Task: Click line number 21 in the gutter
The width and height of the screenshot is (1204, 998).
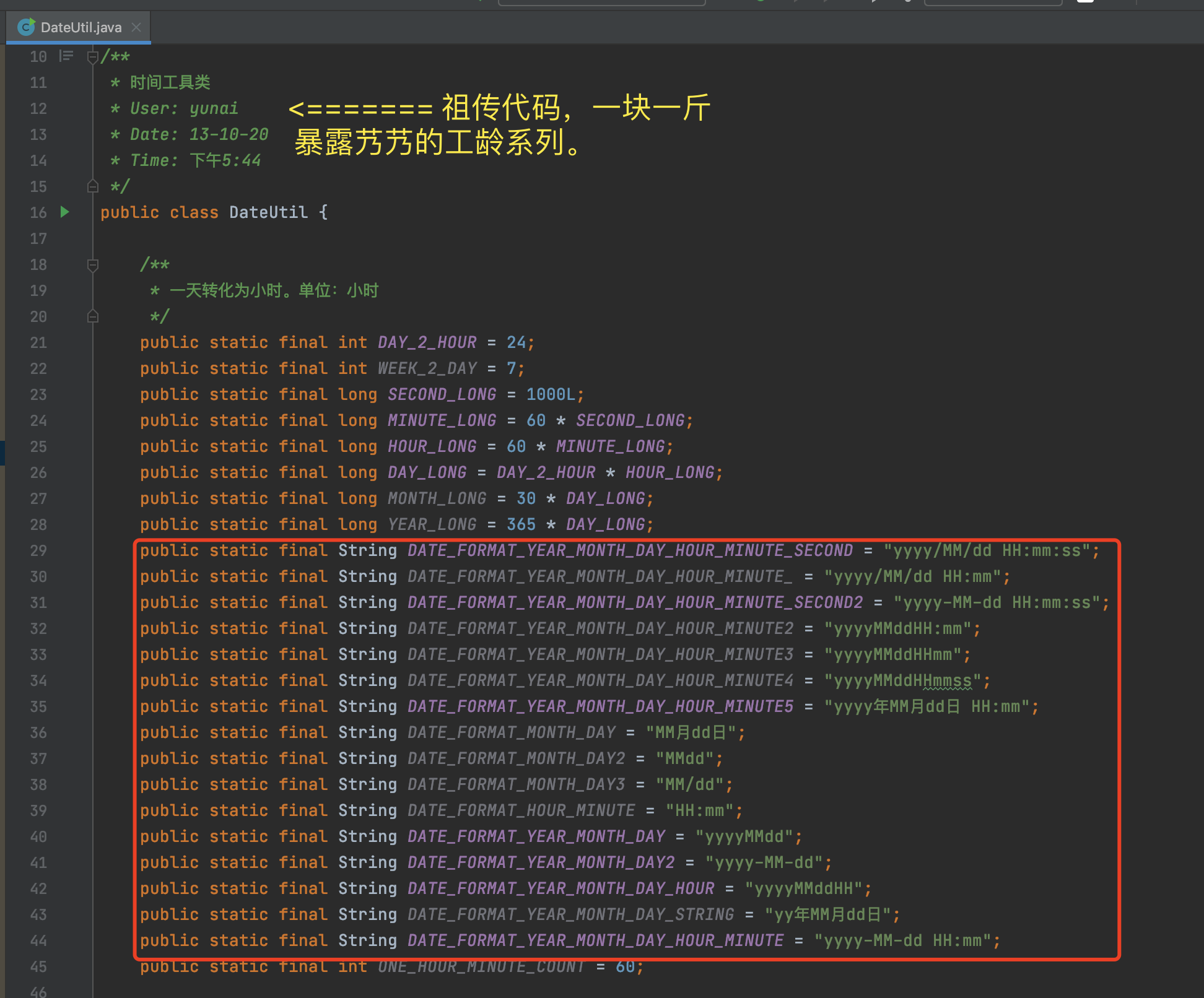Action: point(38,343)
